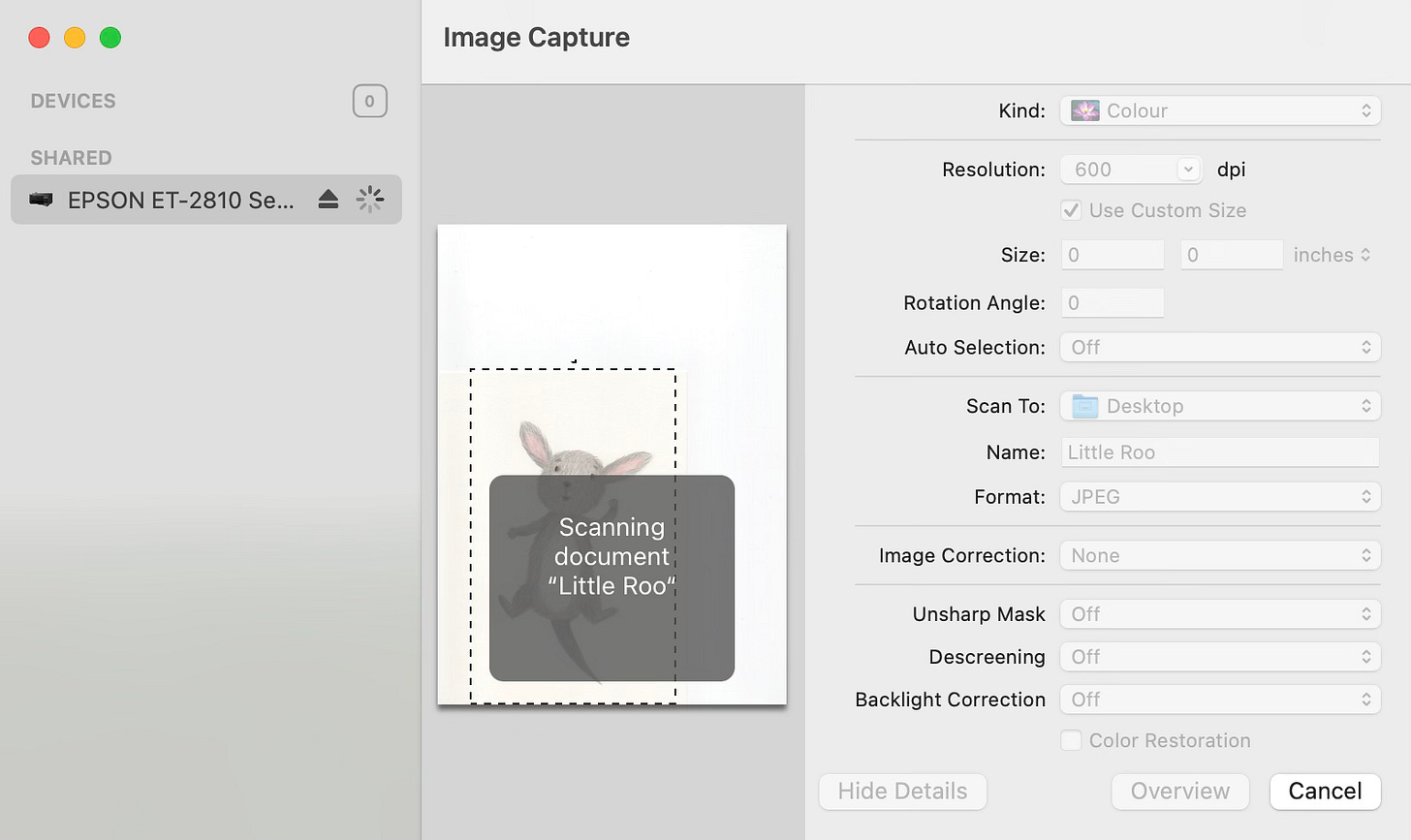The height and width of the screenshot is (840, 1411).
Task: Click the Rotation Angle input field
Action: click(1113, 303)
